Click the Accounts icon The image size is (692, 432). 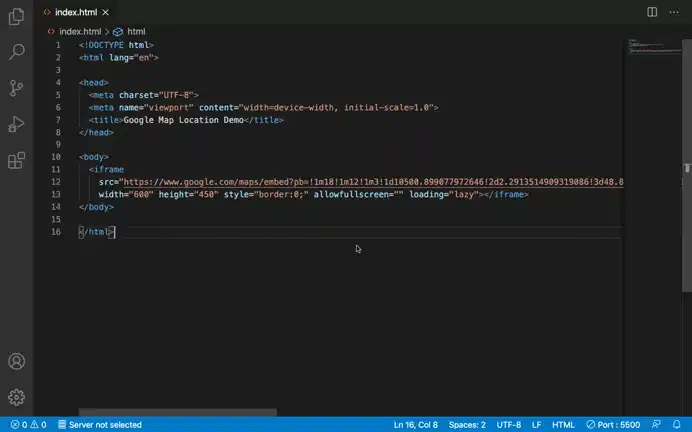(16, 362)
